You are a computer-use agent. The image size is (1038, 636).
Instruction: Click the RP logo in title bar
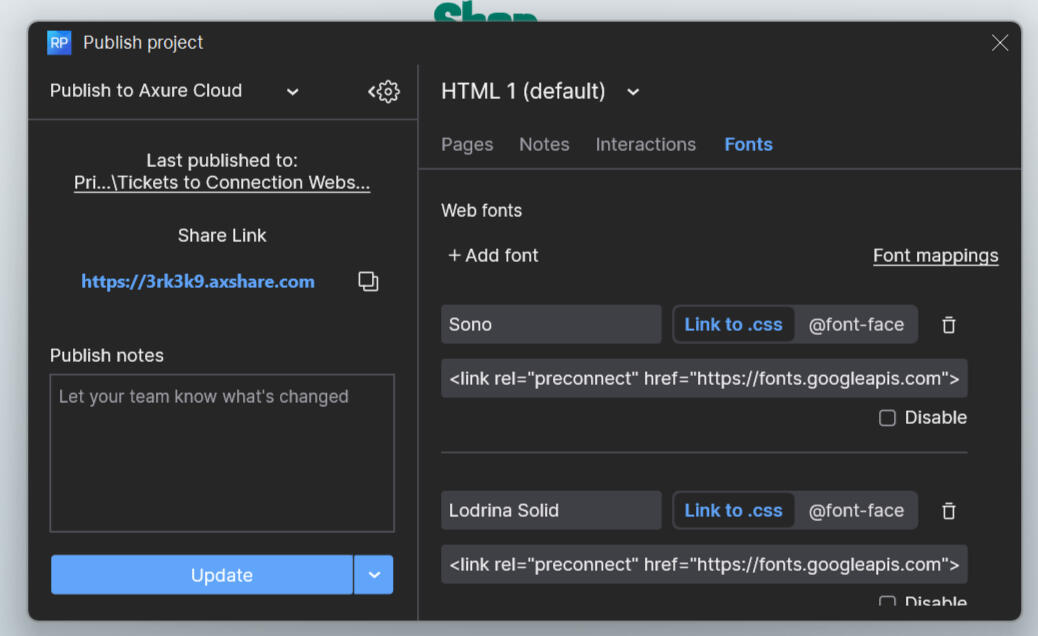(x=59, y=42)
